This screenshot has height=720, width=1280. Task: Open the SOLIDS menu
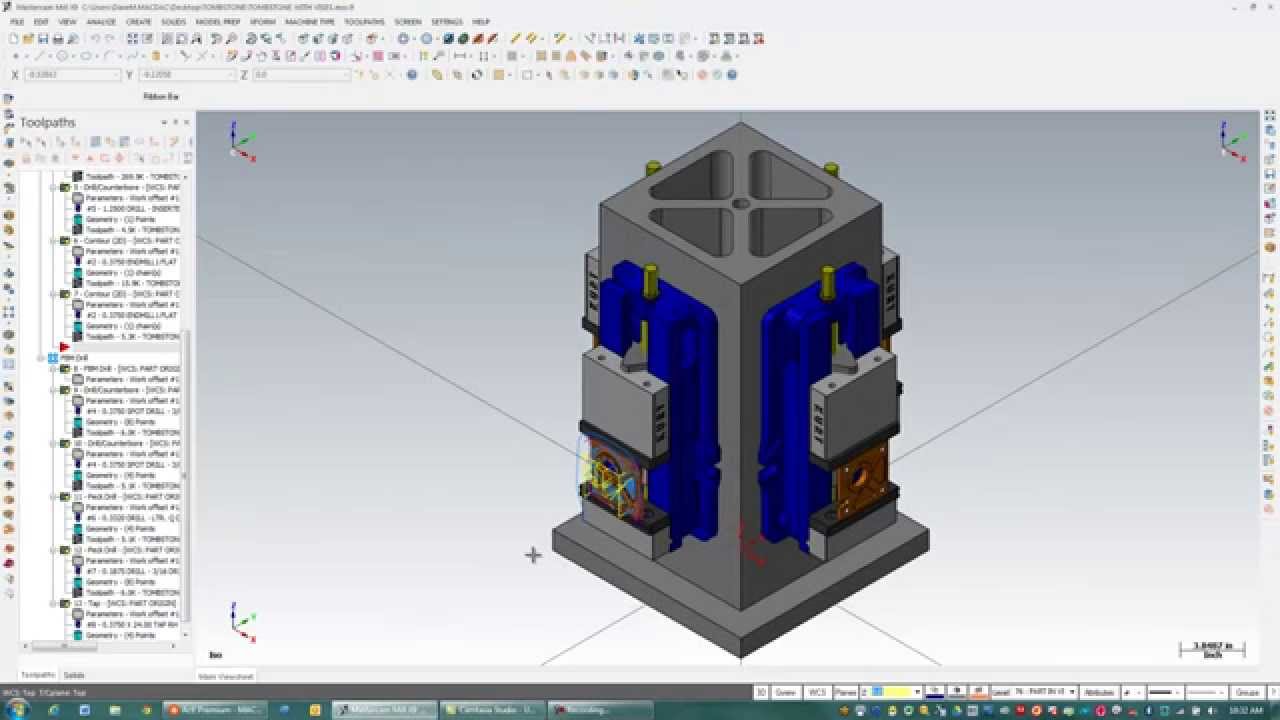pyautogui.click(x=173, y=21)
